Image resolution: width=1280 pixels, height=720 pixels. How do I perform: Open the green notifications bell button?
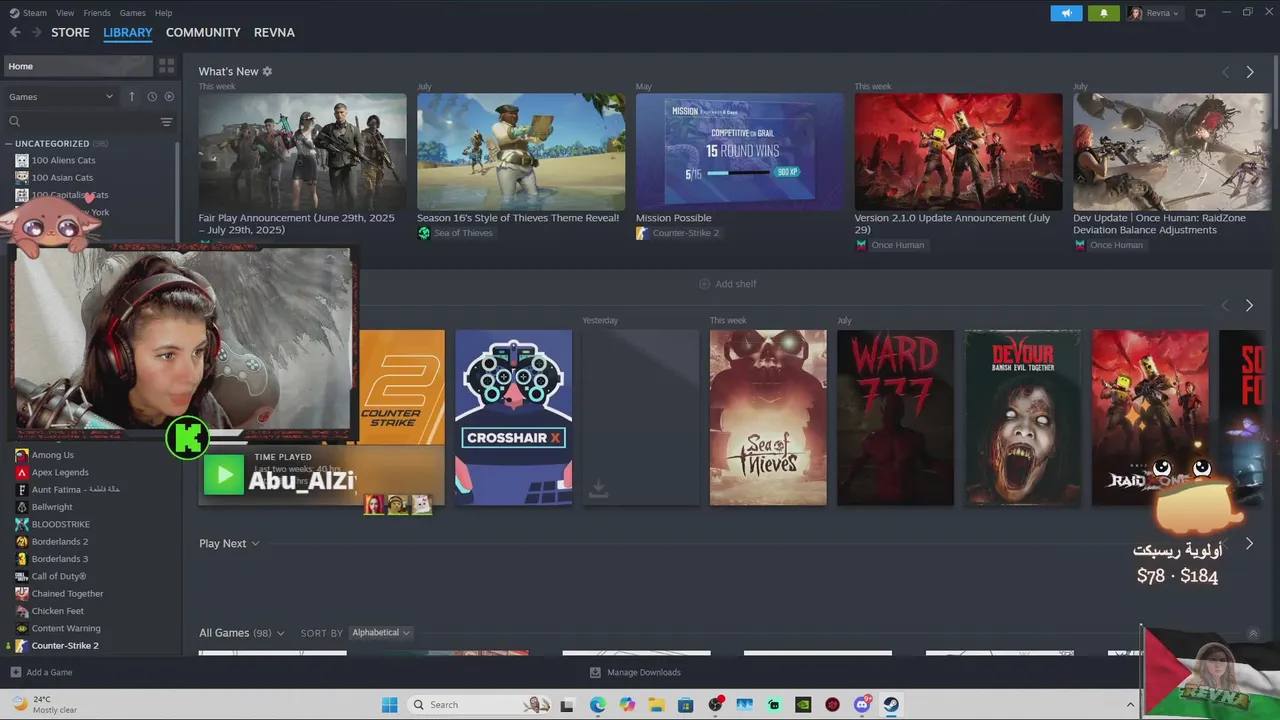click(1104, 13)
